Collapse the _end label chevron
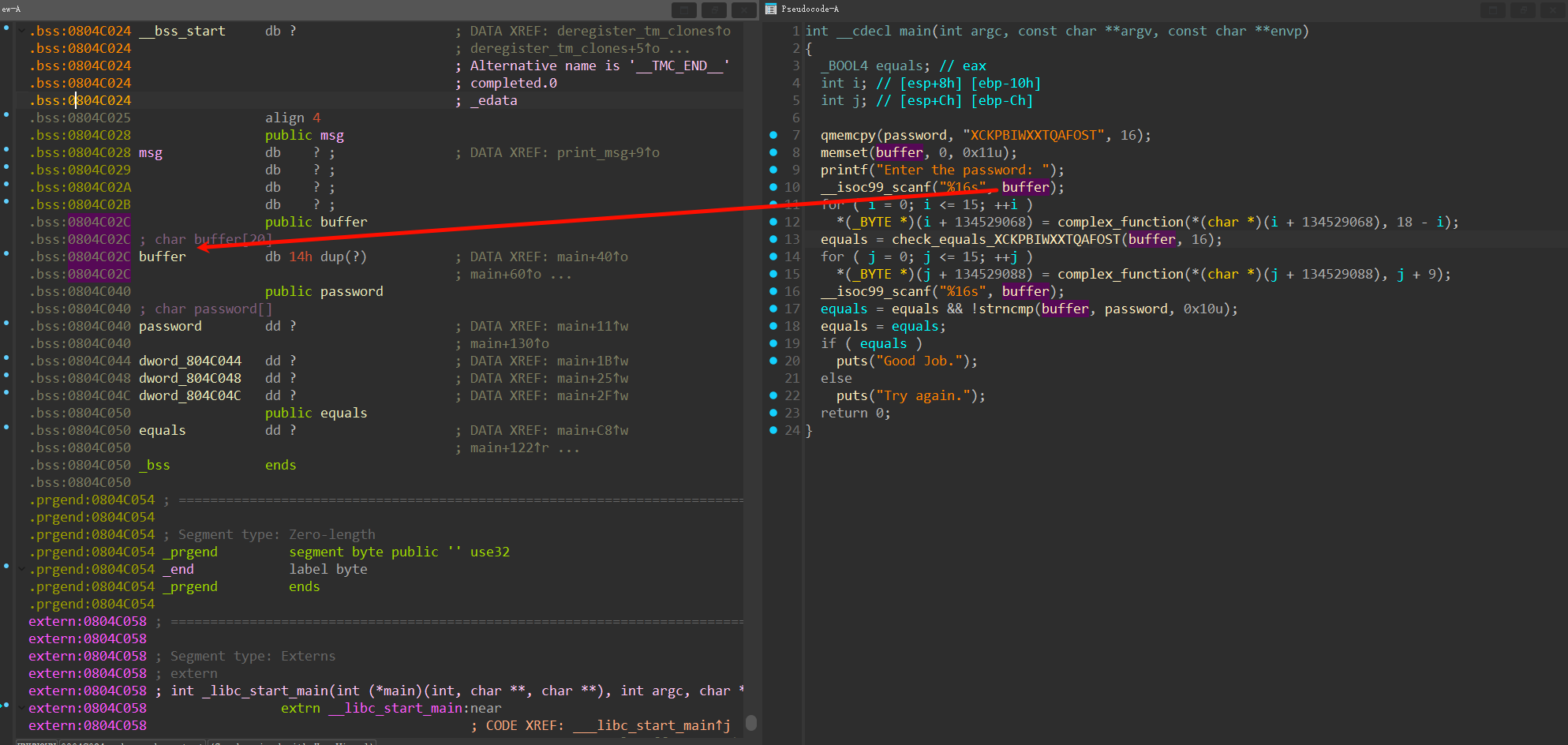Viewport: 1568px width, 745px height. click(x=21, y=569)
